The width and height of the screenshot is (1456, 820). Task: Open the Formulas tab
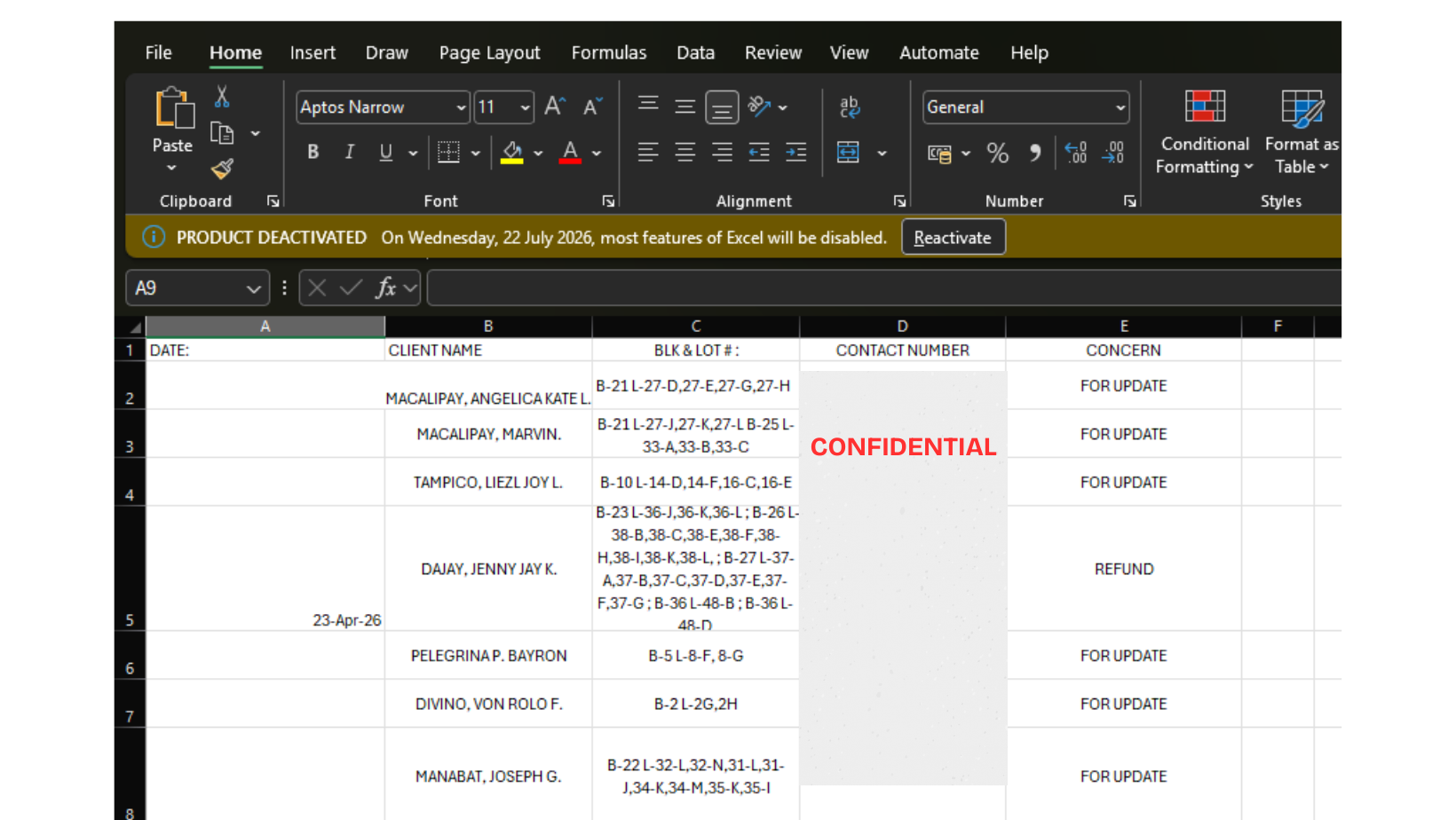[609, 53]
